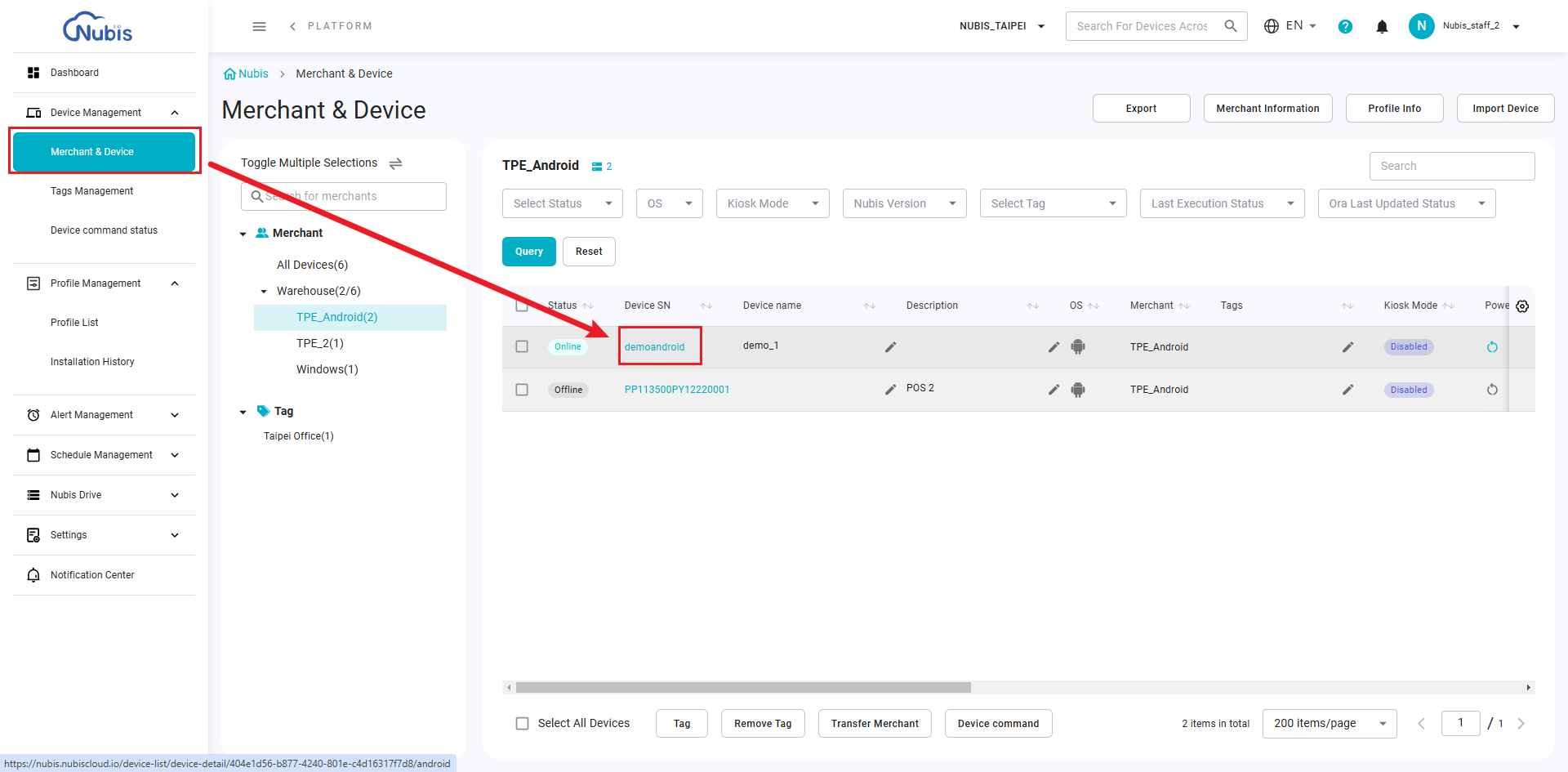Tick Select All Devices checkbox
The height and width of the screenshot is (772, 1568).
522,724
